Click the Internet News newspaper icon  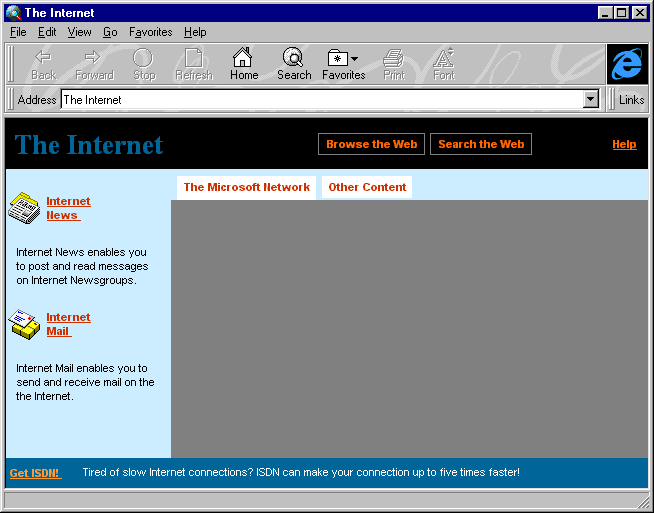(x=24, y=208)
